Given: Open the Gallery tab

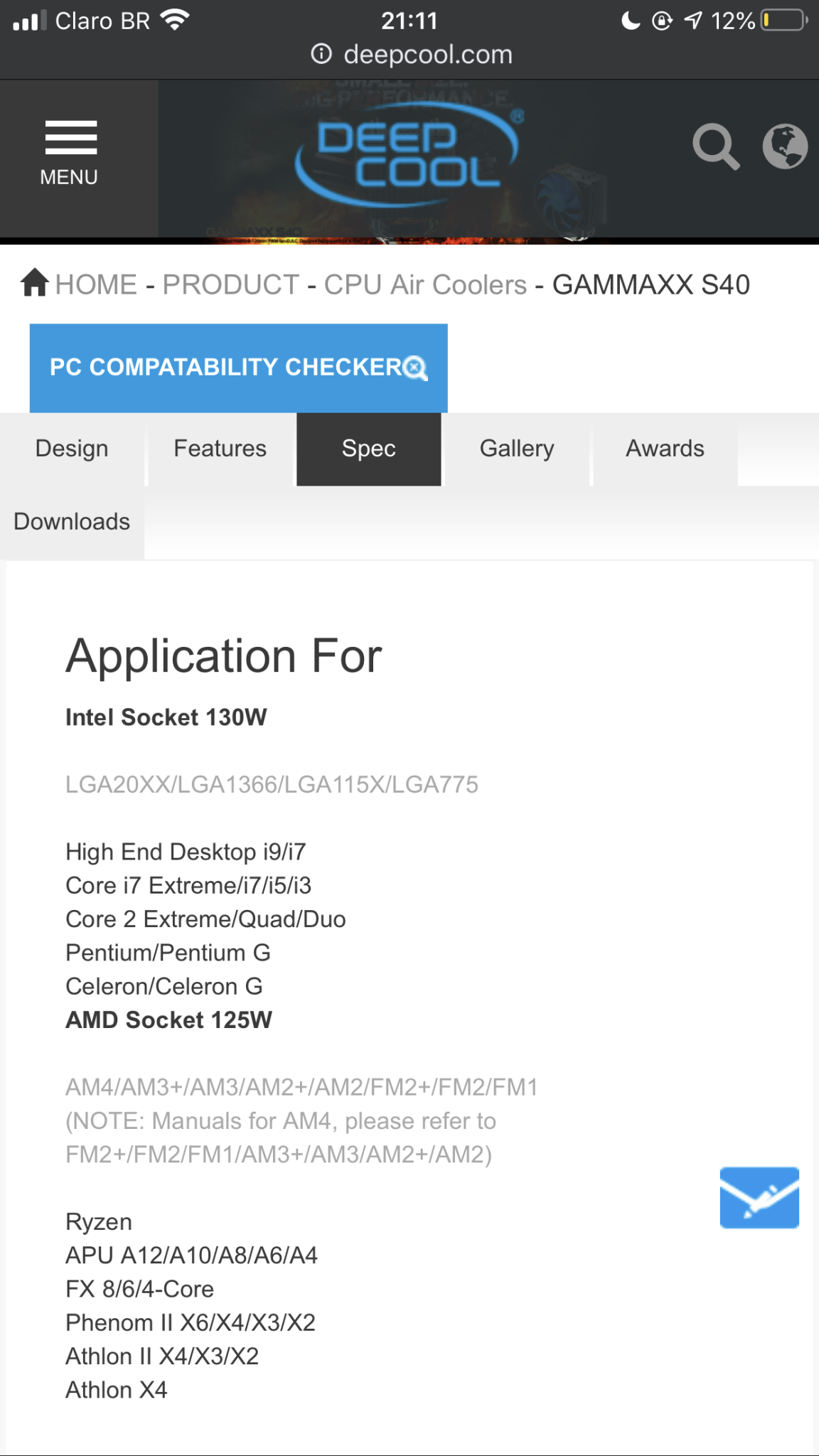Looking at the screenshot, I should coord(517,449).
